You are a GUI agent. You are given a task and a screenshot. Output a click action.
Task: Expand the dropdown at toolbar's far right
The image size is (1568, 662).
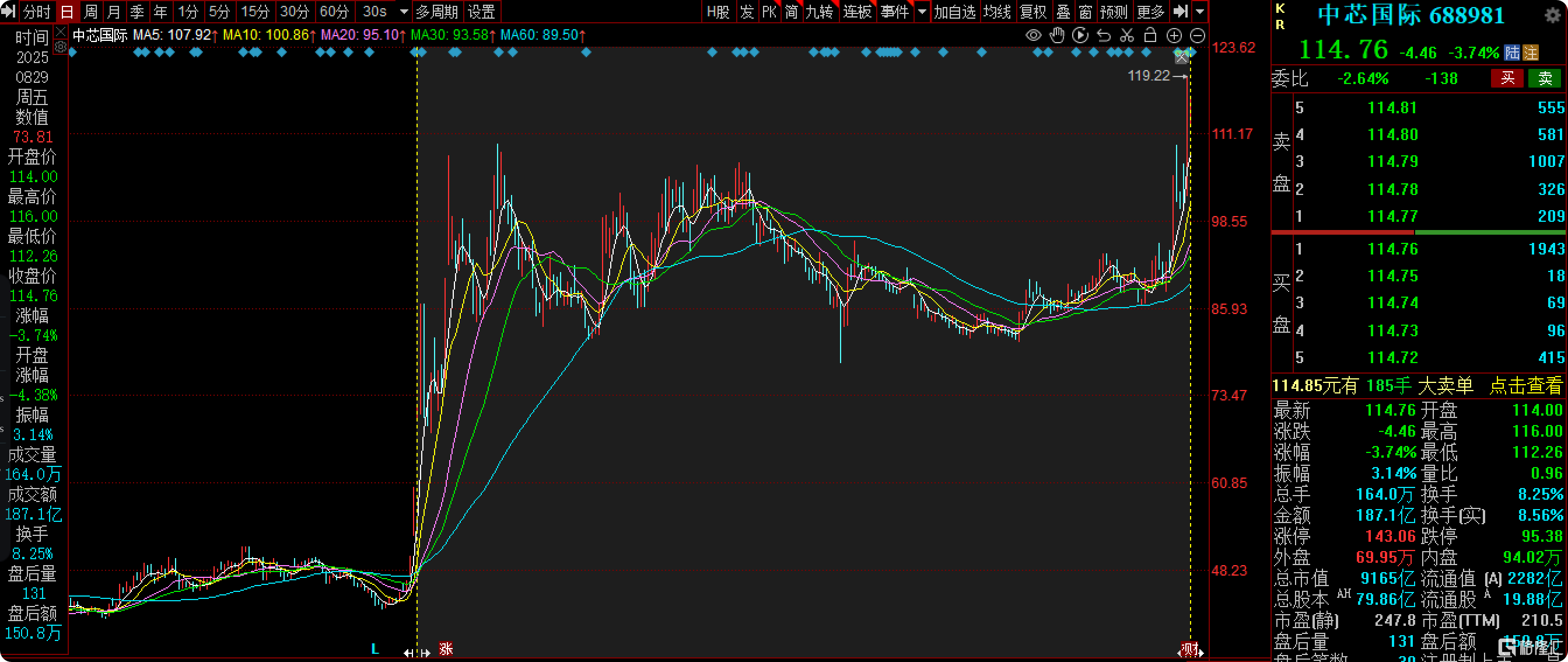pos(1200,12)
